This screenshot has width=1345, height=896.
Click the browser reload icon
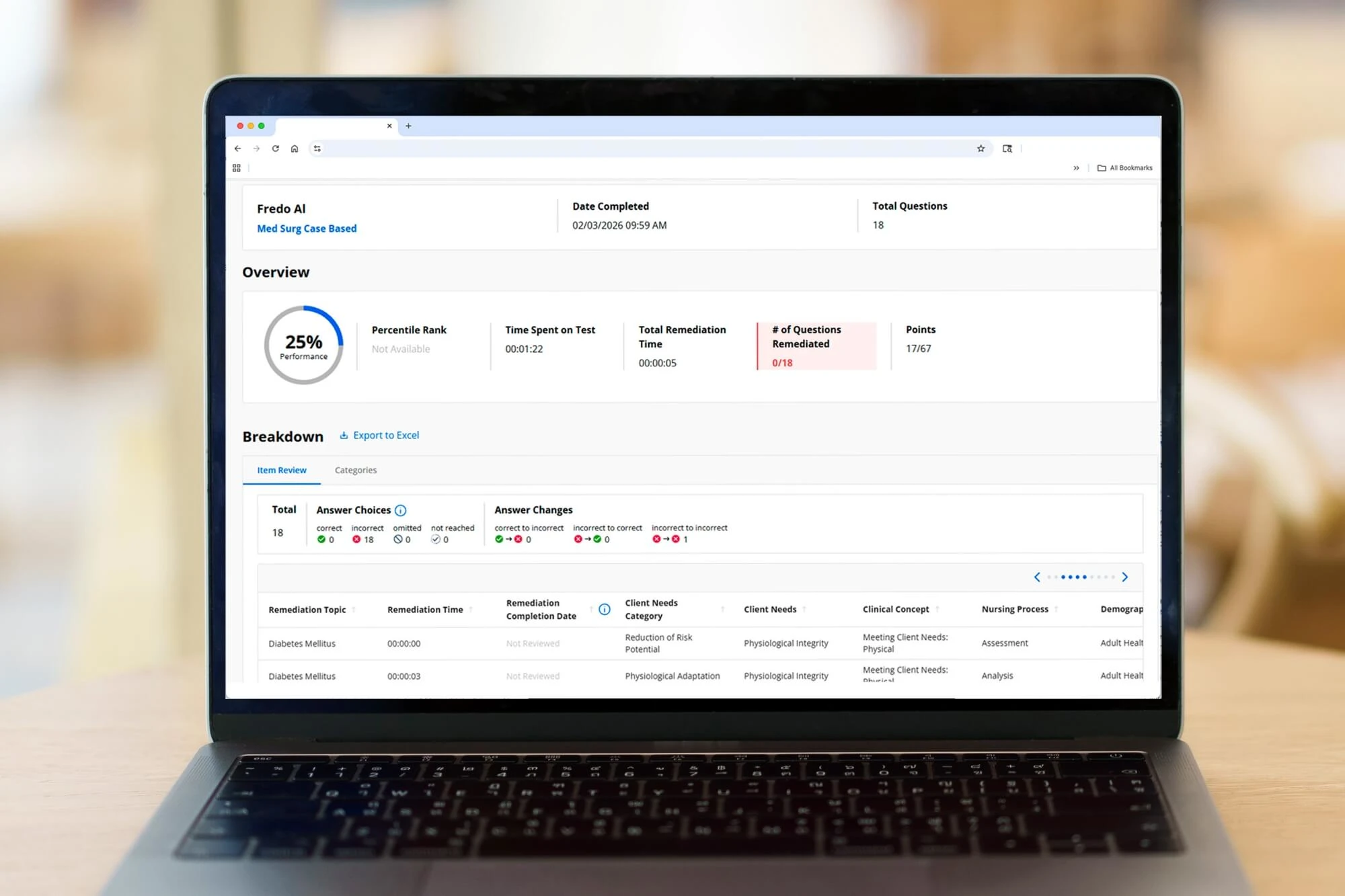point(275,149)
